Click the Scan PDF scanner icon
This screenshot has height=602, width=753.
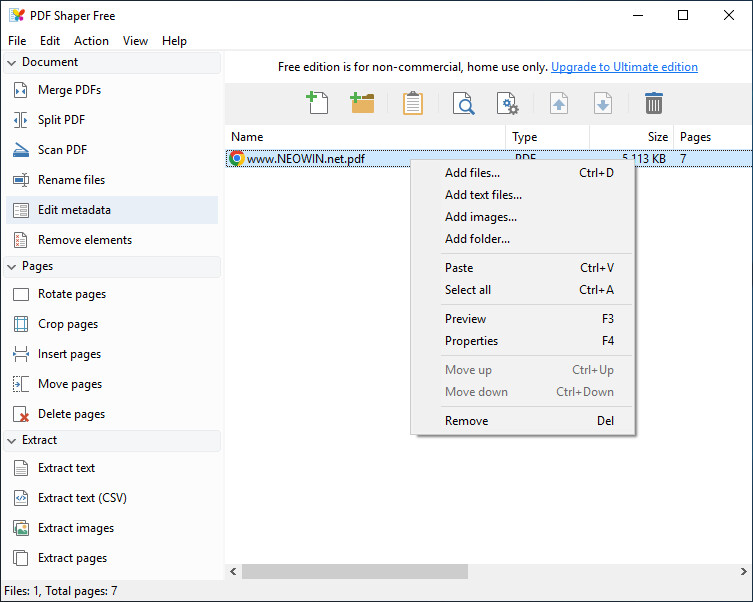pyautogui.click(x=21, y=150)
